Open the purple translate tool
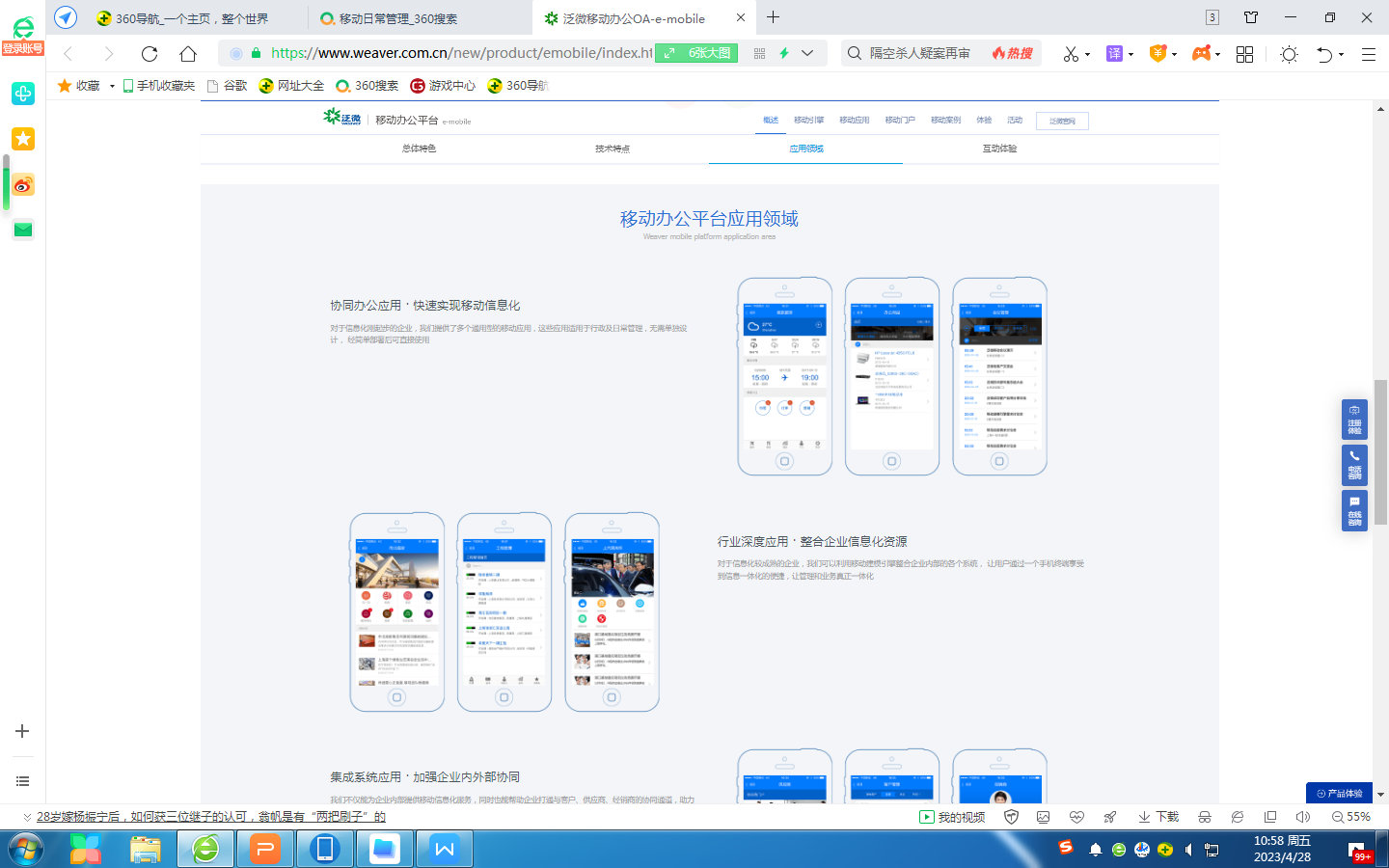Screen dimensions: 1389x868 pyautogui.click(x=1114, y=54)
